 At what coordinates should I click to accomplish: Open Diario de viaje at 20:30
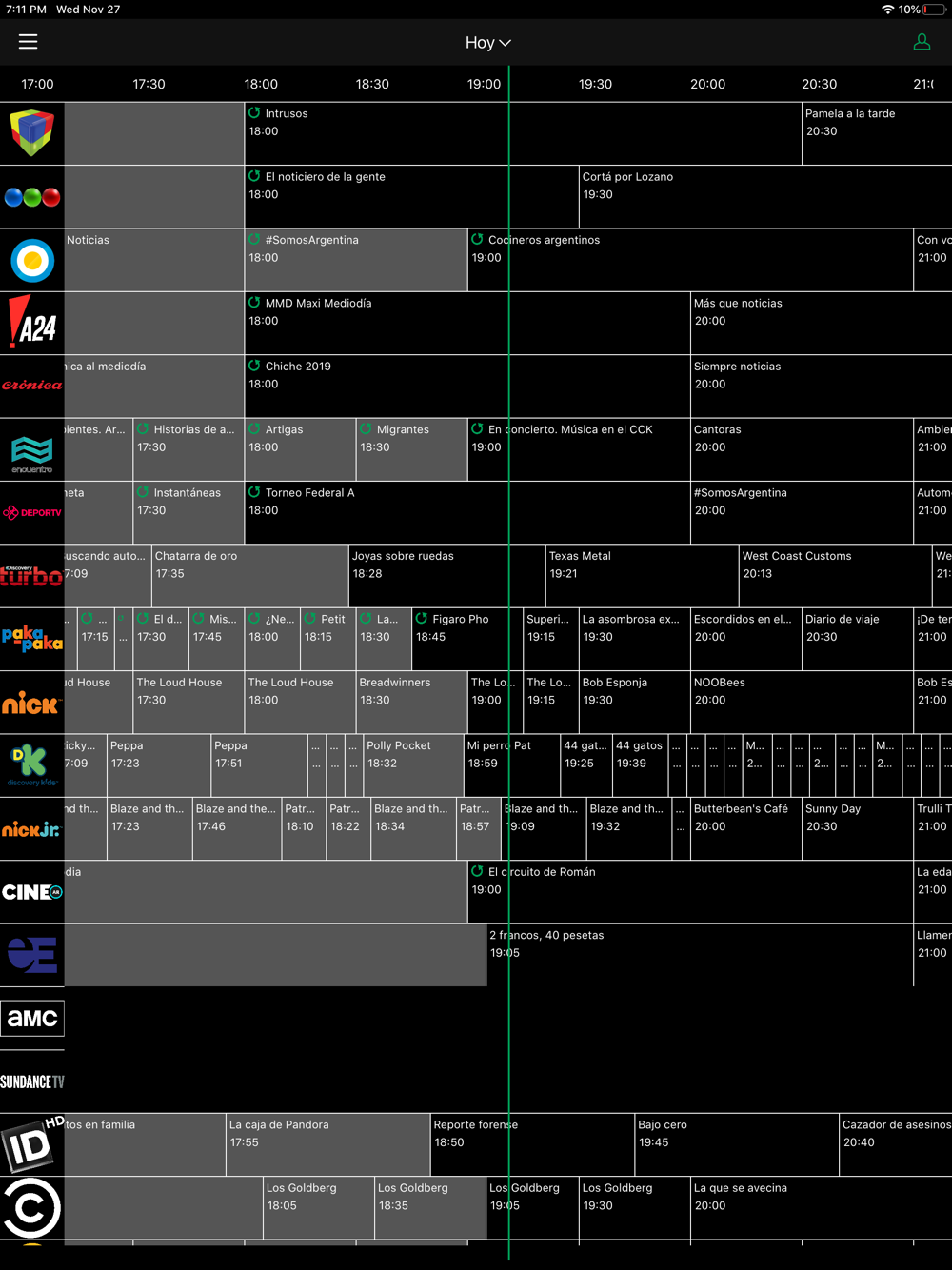[858, 640]
